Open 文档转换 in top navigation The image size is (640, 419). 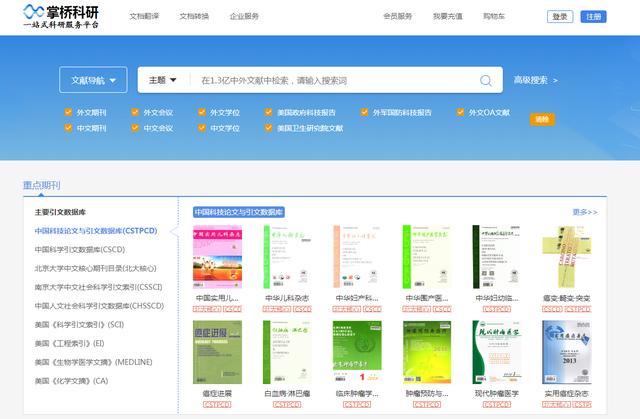coord(194,16)
